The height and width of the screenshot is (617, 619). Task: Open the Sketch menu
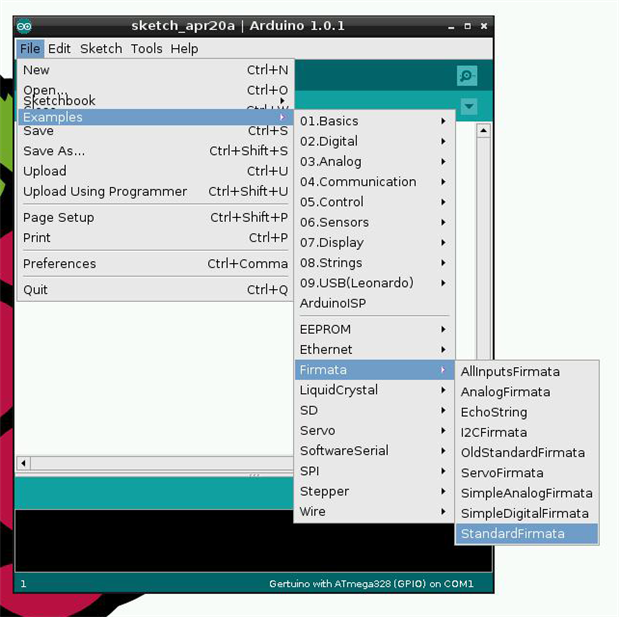pos(101,49)
